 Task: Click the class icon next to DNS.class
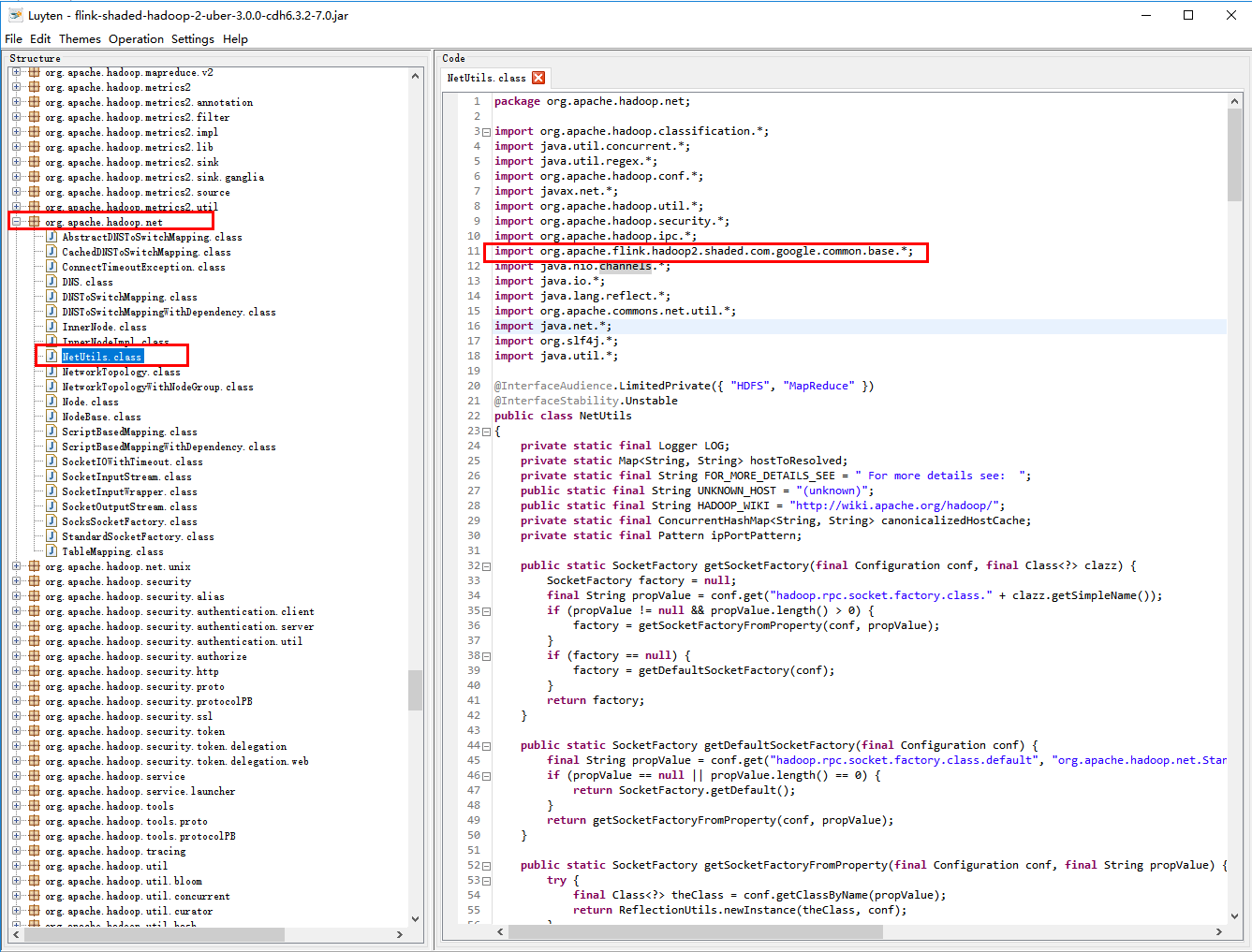pos(50,281)
